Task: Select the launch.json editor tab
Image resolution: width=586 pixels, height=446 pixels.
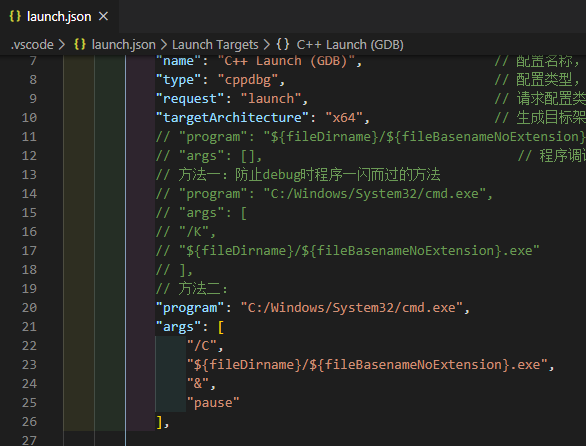Action: (59, 16)
